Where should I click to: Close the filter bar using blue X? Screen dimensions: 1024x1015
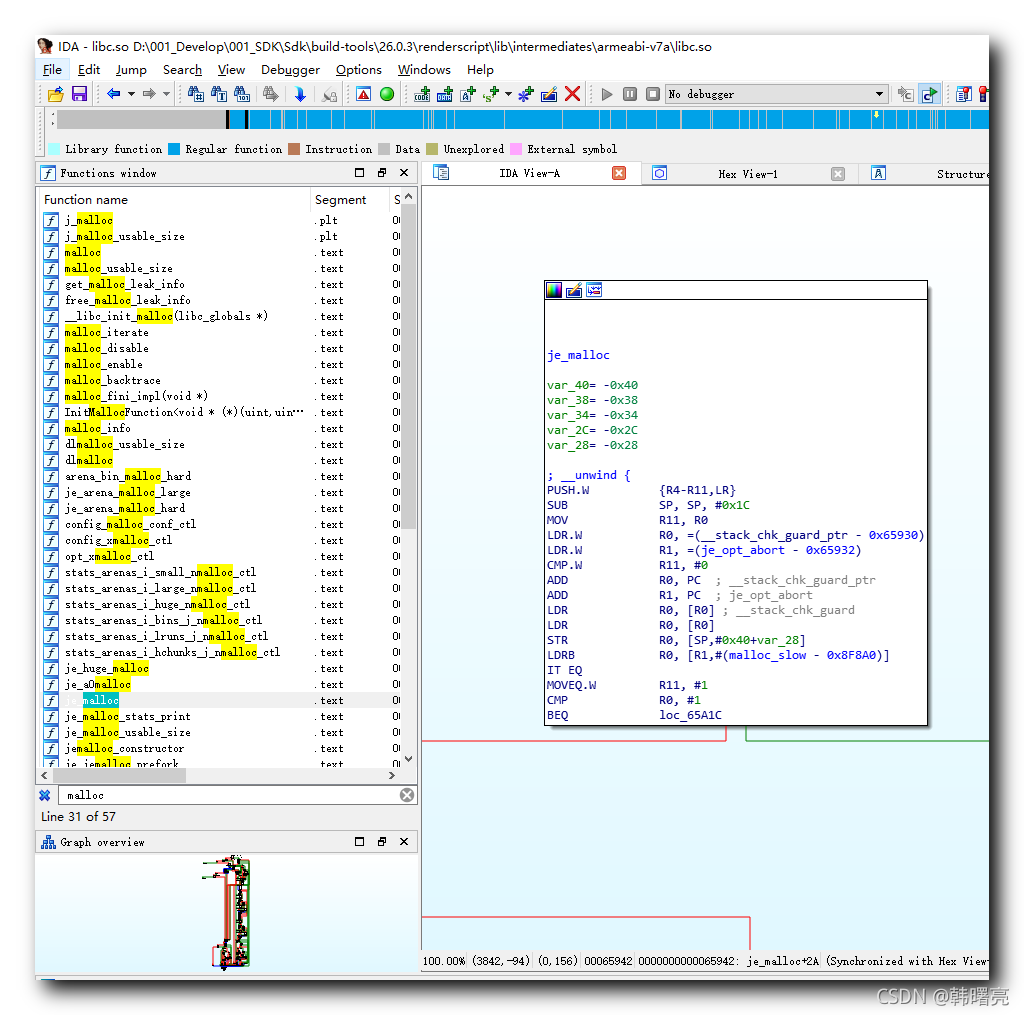(45, 795)
